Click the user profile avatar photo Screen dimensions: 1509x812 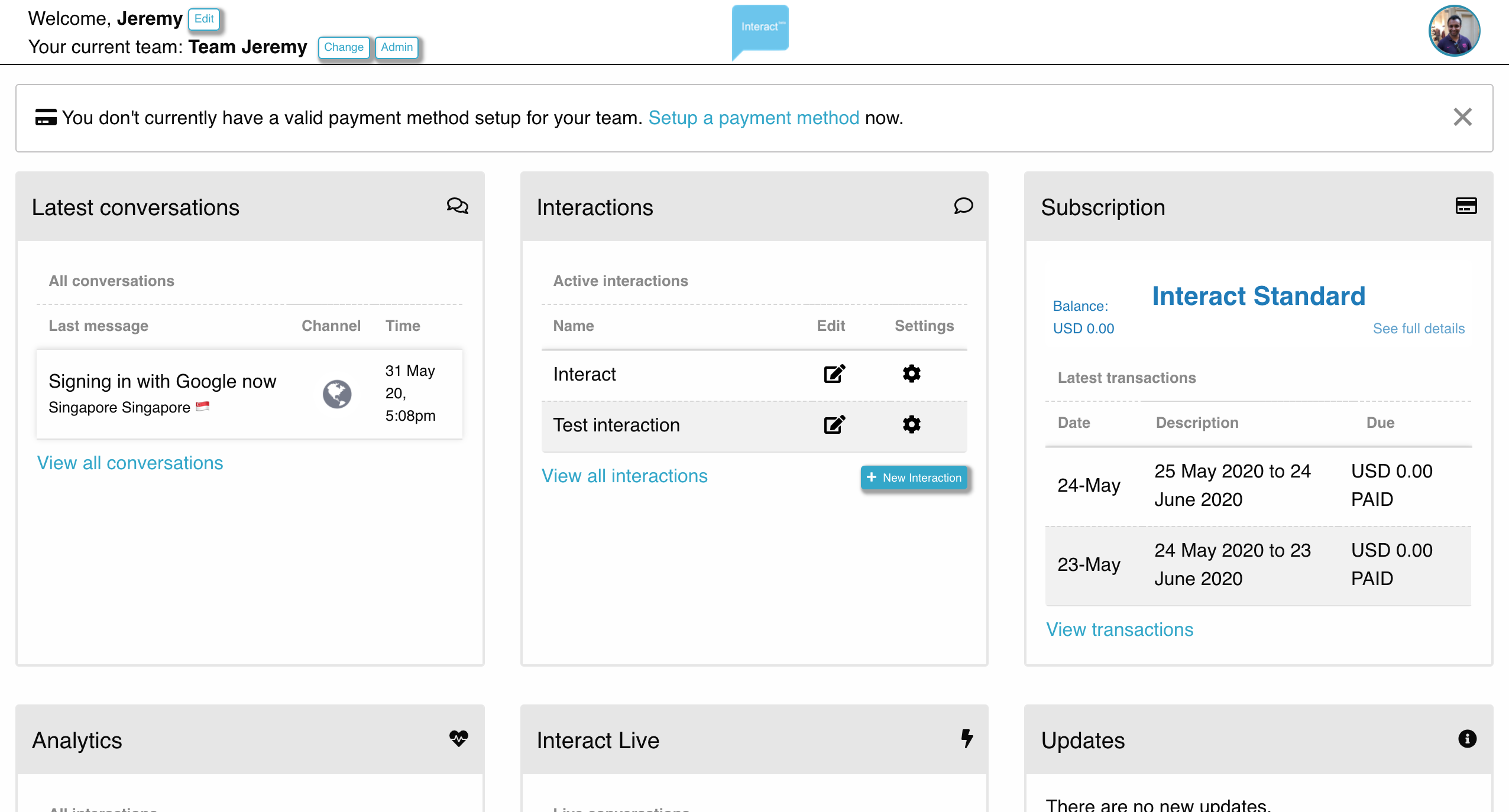[x=1454, y=31]
